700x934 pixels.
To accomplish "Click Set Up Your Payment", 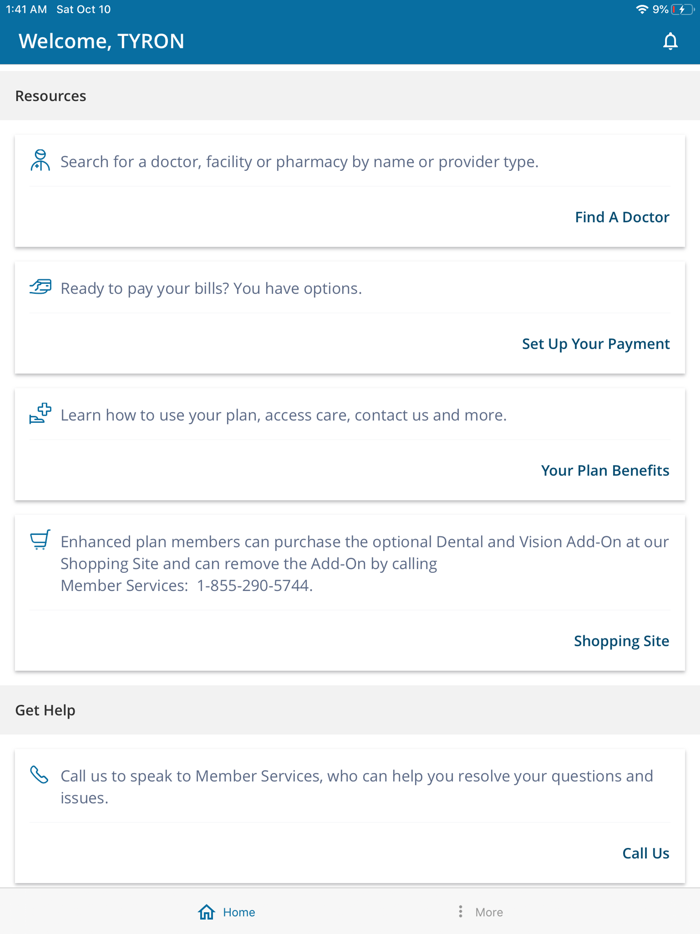I will coord(595,343).
